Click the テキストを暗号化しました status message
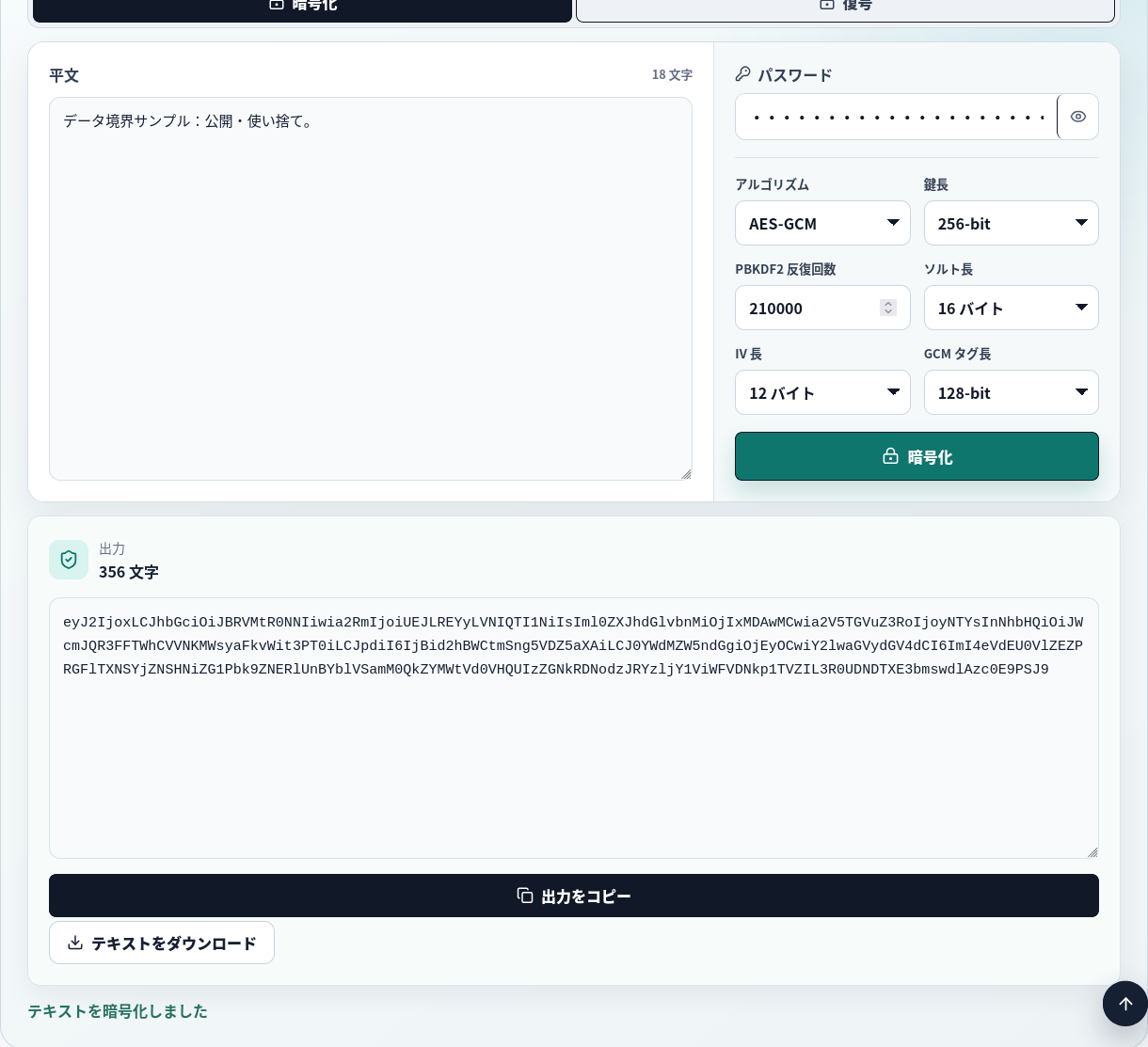Screen dimensions: 1148x1047 click(118, 1011)
